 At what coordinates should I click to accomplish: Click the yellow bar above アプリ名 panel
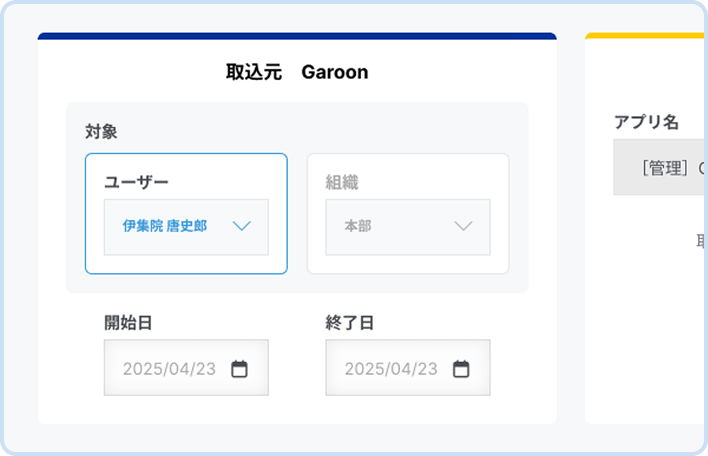pyautogui.click(x=646, y=36)
